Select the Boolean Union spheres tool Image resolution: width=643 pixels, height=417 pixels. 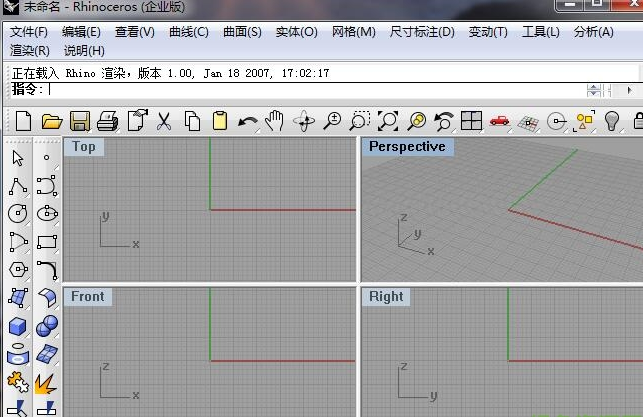[47, 326]
